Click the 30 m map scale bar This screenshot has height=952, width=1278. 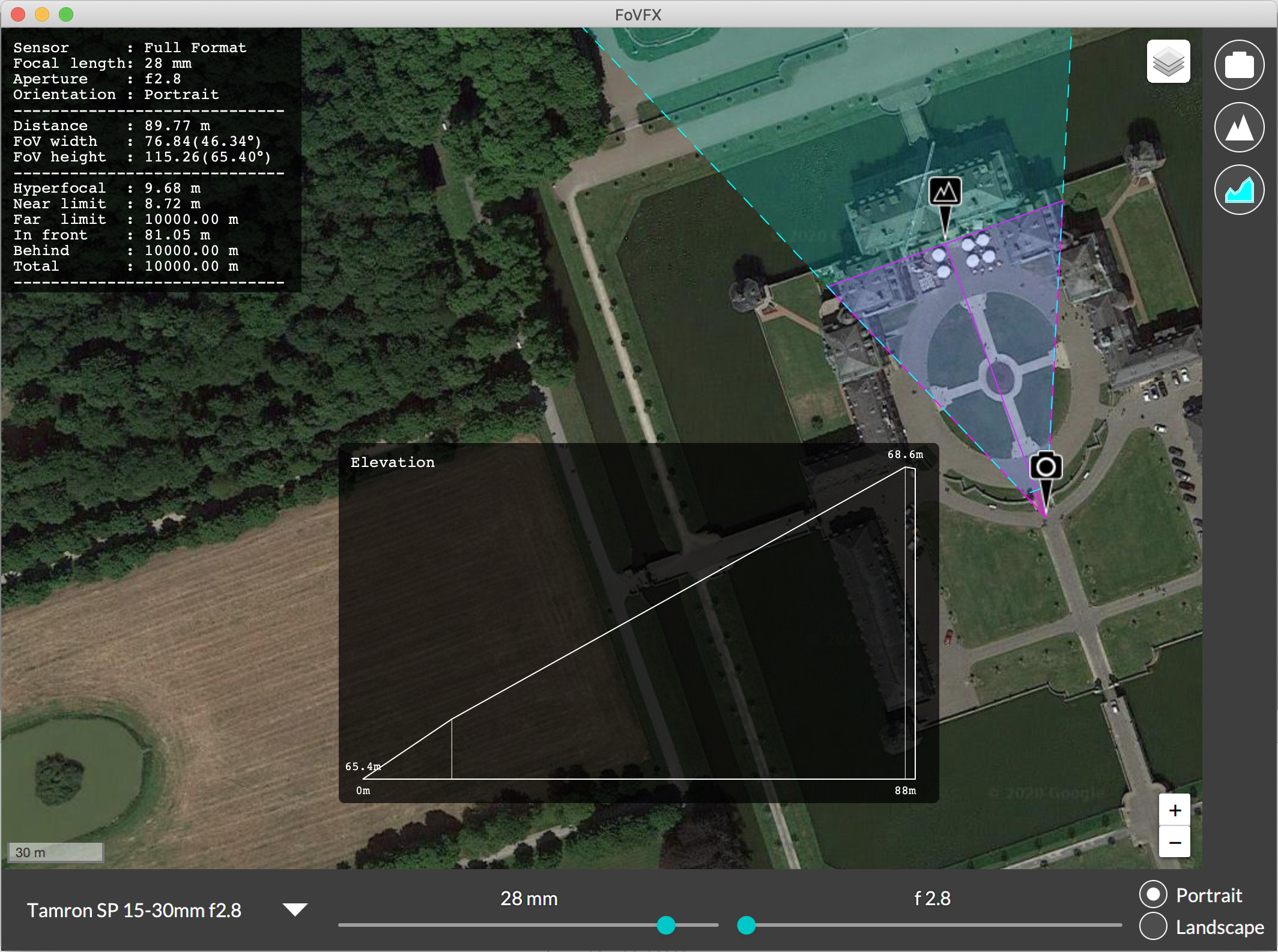point(55,852)
